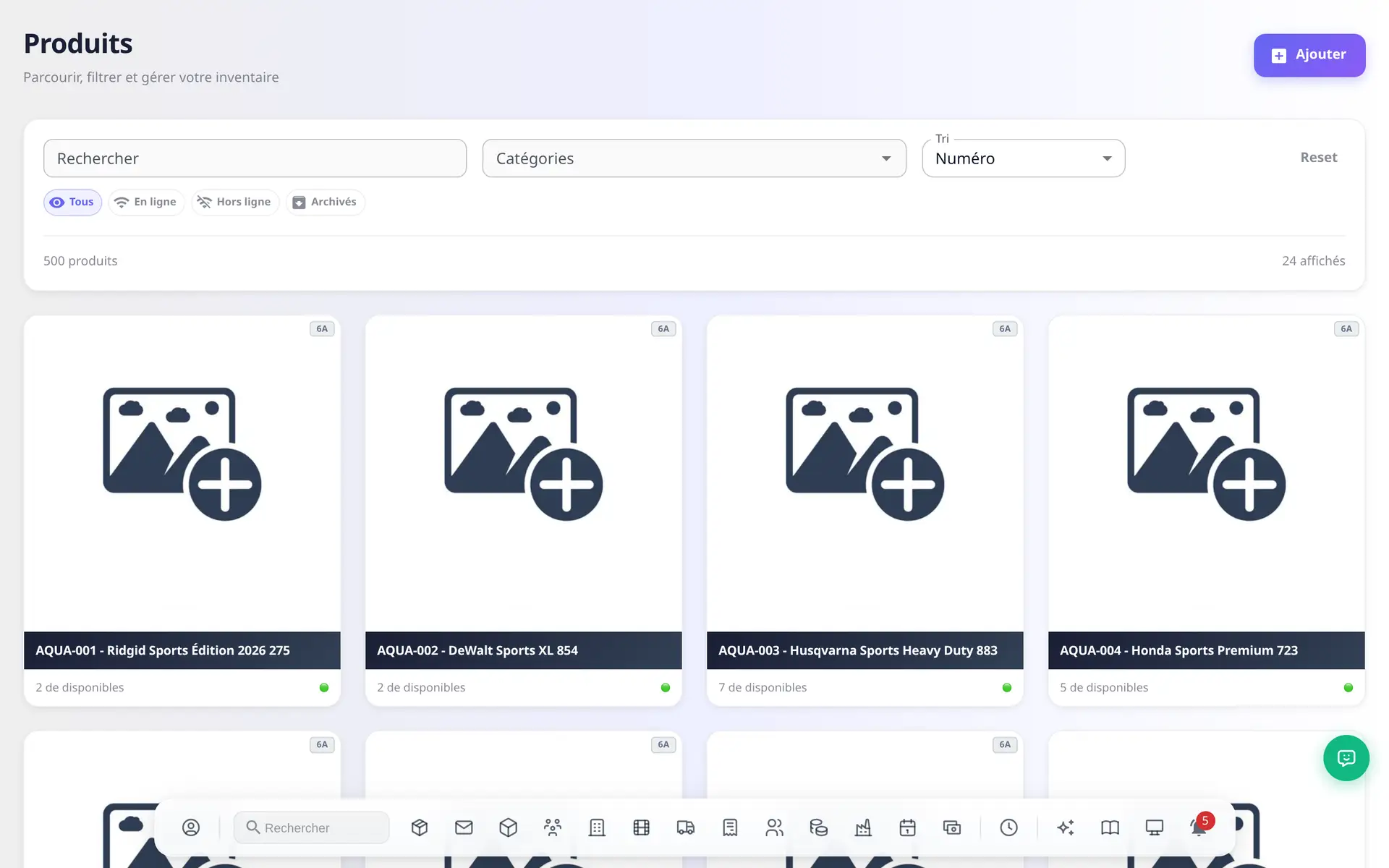Reset the product filters
This screenshot has height=868, width=1389.
coord(1319,158)
